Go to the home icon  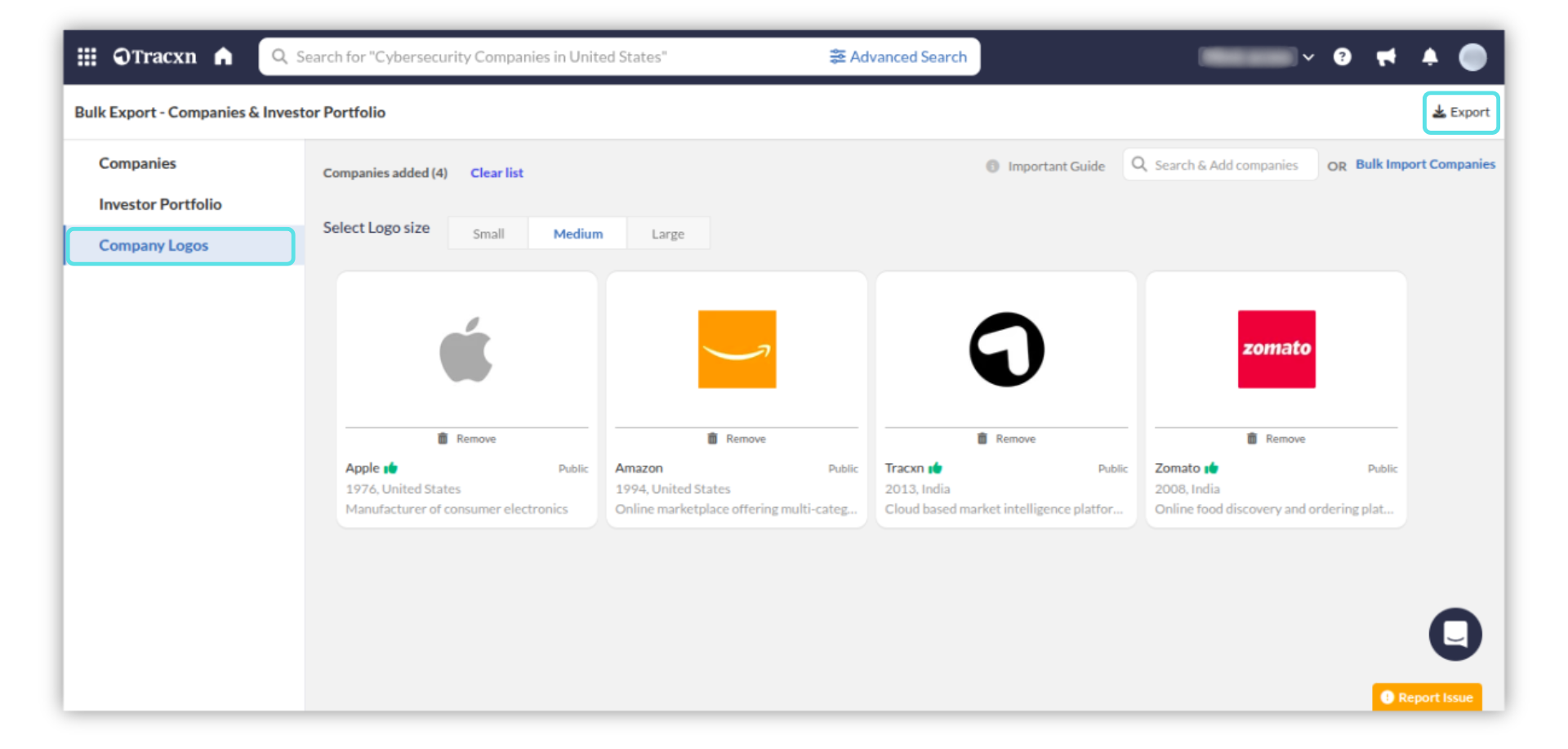tap(223, 56)
